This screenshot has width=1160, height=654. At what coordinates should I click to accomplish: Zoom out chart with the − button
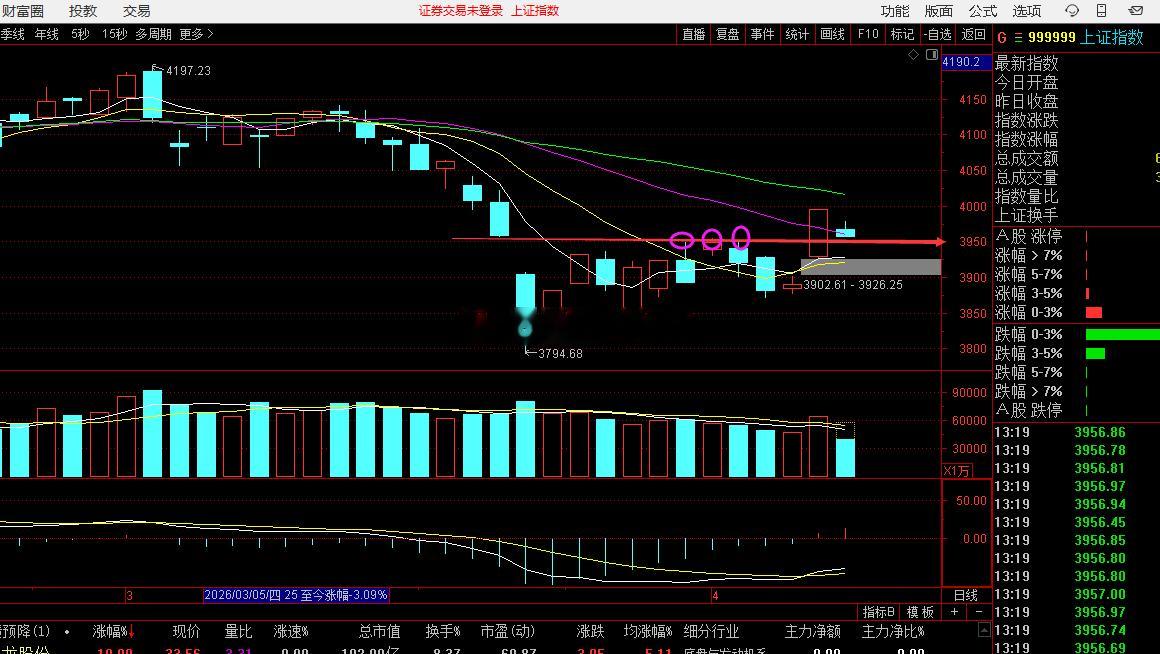tap(979, 612)
